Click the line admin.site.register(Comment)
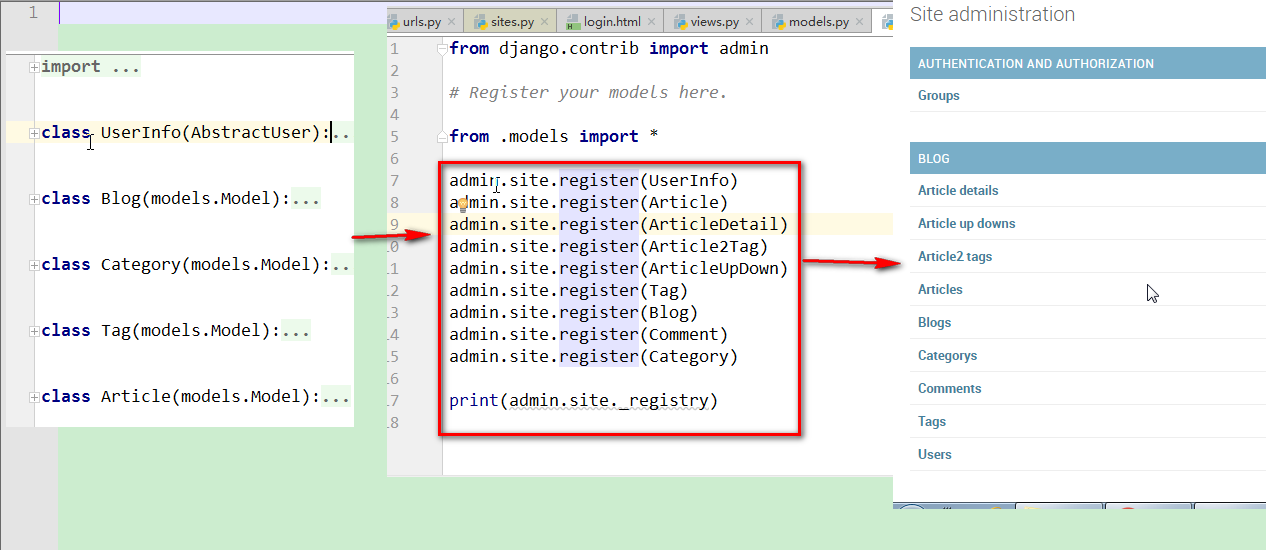 coord(588,335)
